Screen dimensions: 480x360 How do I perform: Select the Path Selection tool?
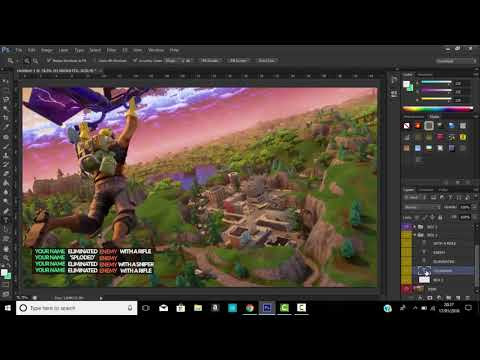click(6, 229)
